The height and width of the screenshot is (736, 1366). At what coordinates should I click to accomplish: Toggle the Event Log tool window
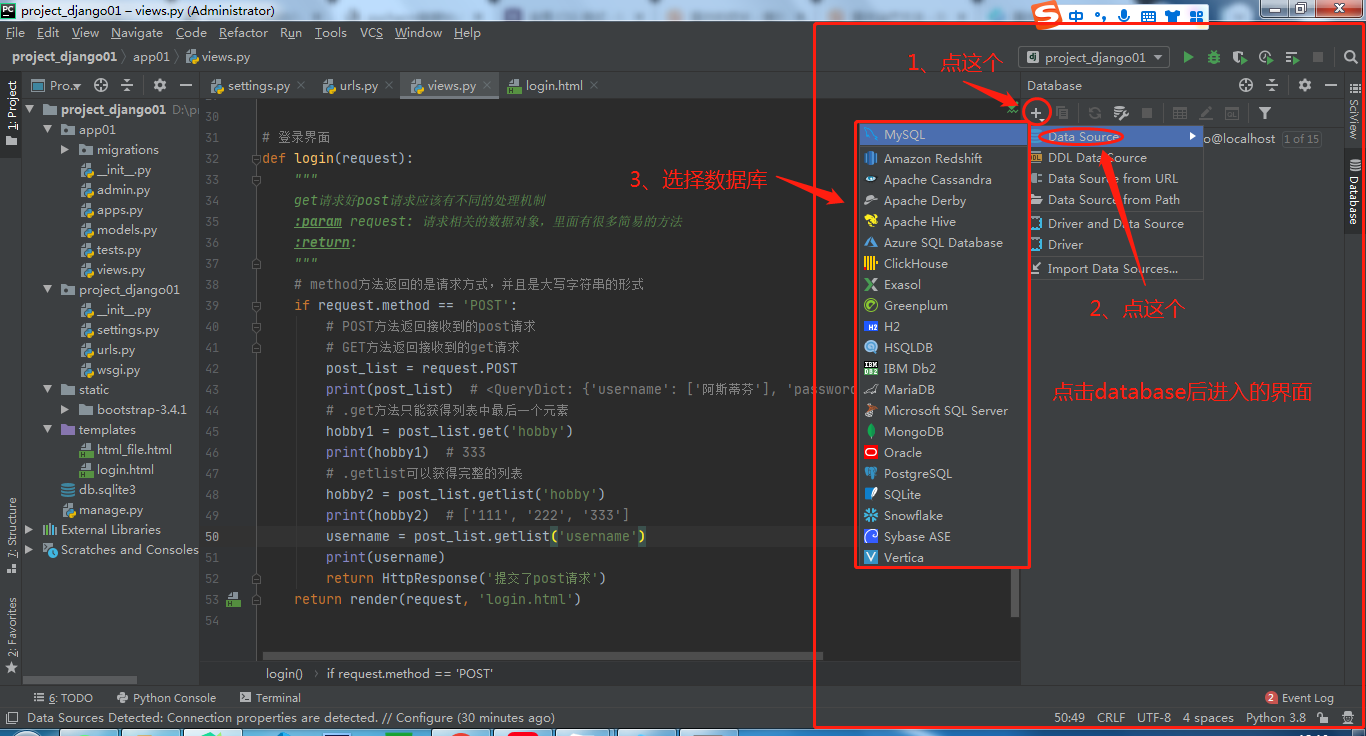click(x=1299, y=698)
